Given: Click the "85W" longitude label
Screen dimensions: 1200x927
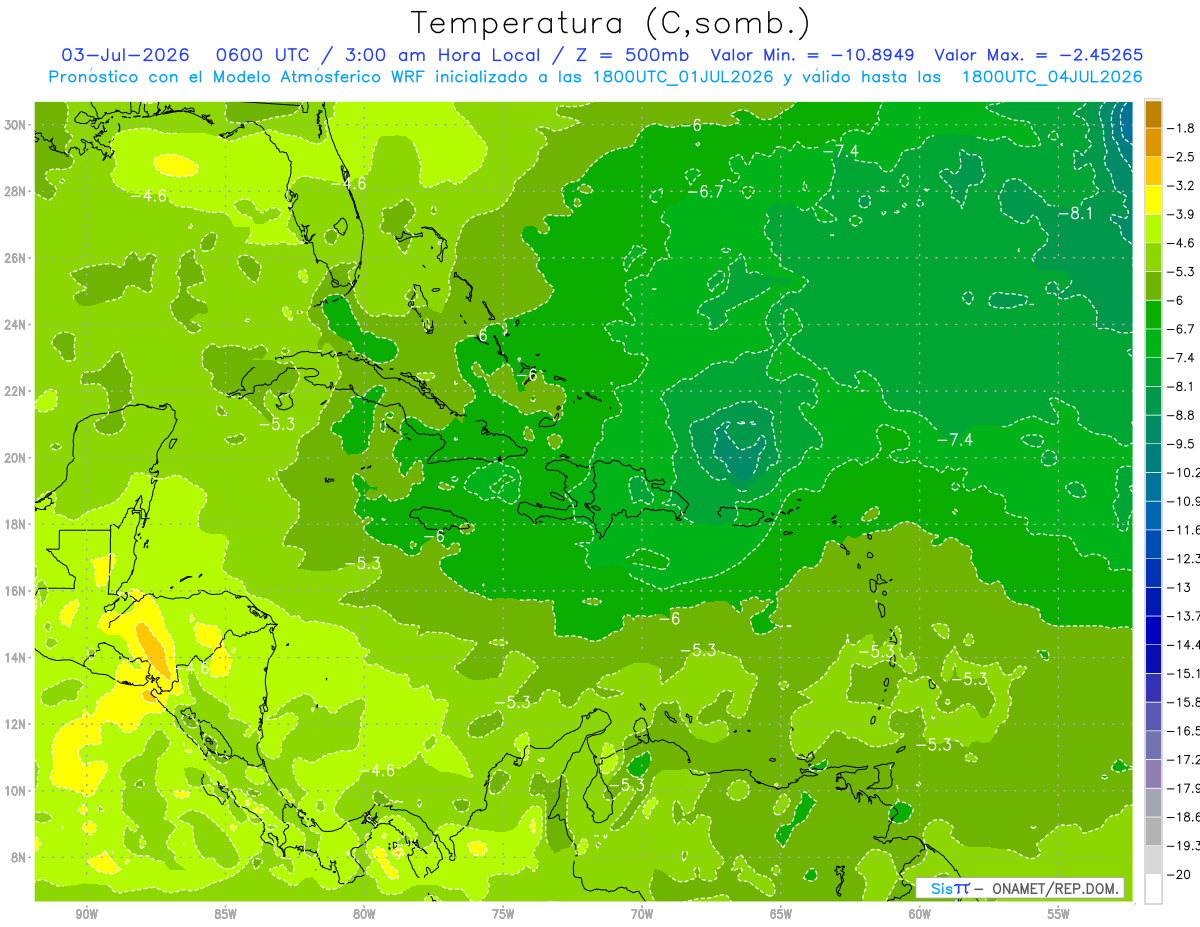Looking at the screenshot, I should tap(225, 914).
